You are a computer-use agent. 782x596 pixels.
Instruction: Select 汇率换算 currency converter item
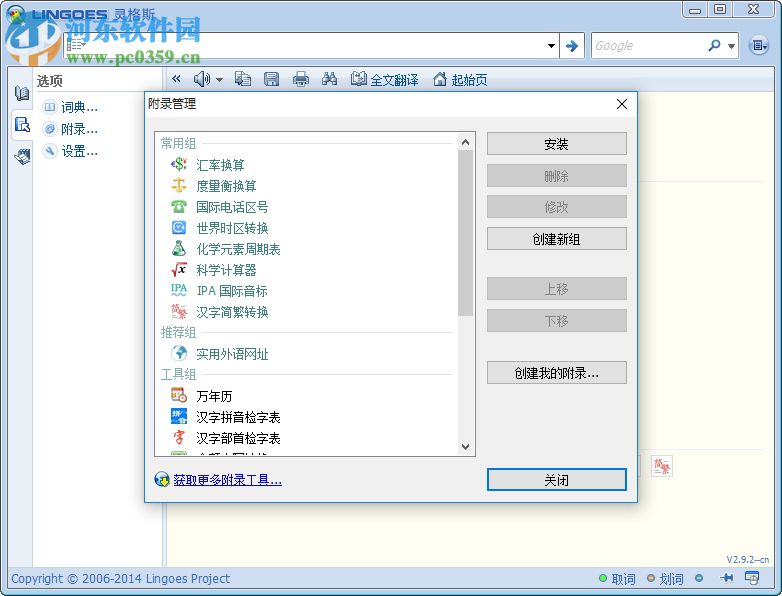(x=220, y=165)
